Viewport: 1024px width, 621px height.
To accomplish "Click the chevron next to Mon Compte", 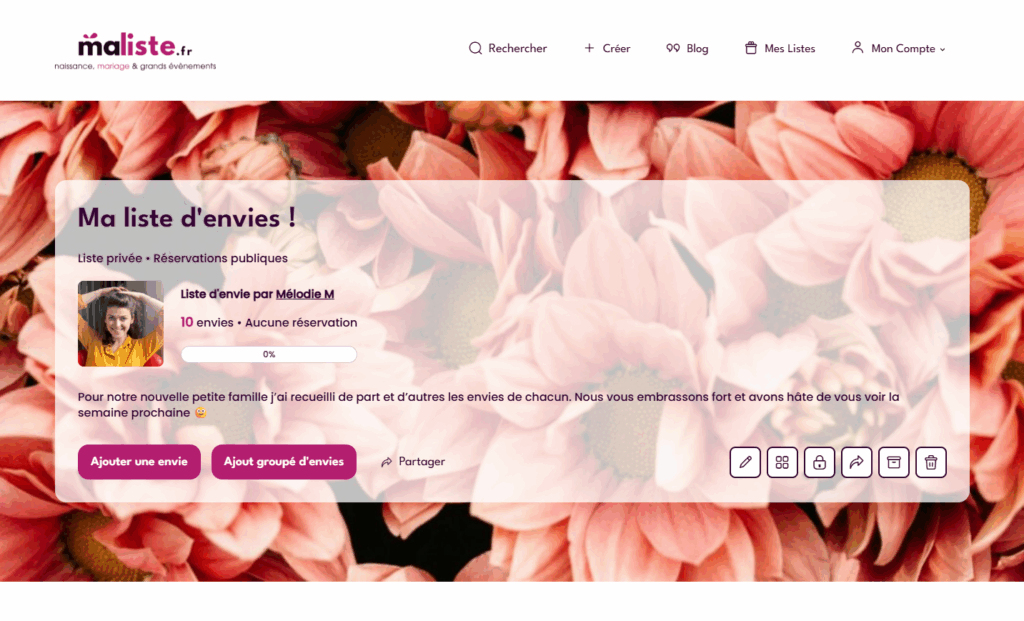I will 942,49.
